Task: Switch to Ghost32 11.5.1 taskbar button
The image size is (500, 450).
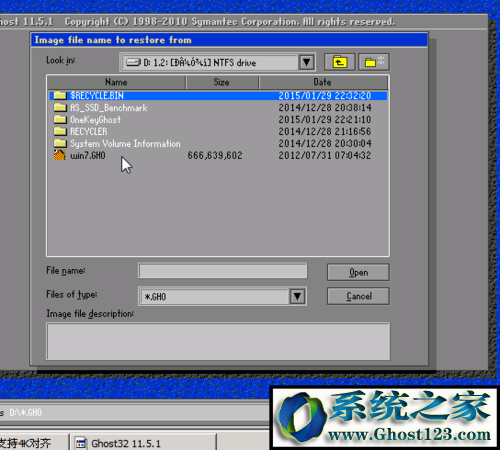Action: tap(143, 443)
